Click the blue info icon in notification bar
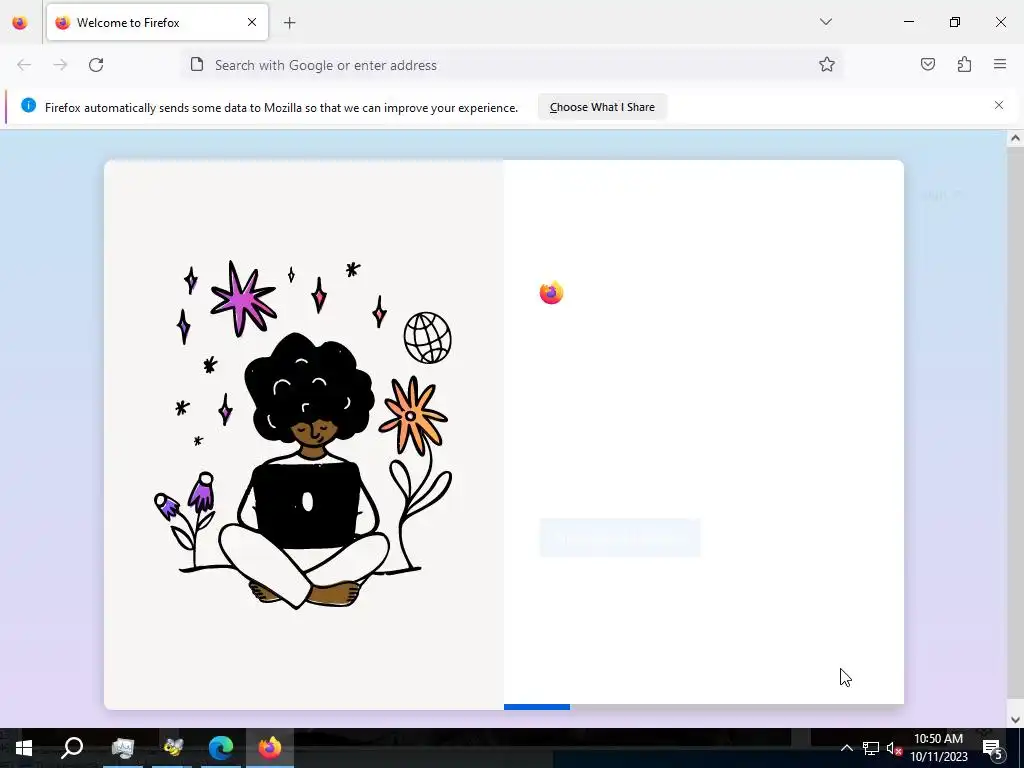Screen dimensions: 1024x768 point(28,105)
